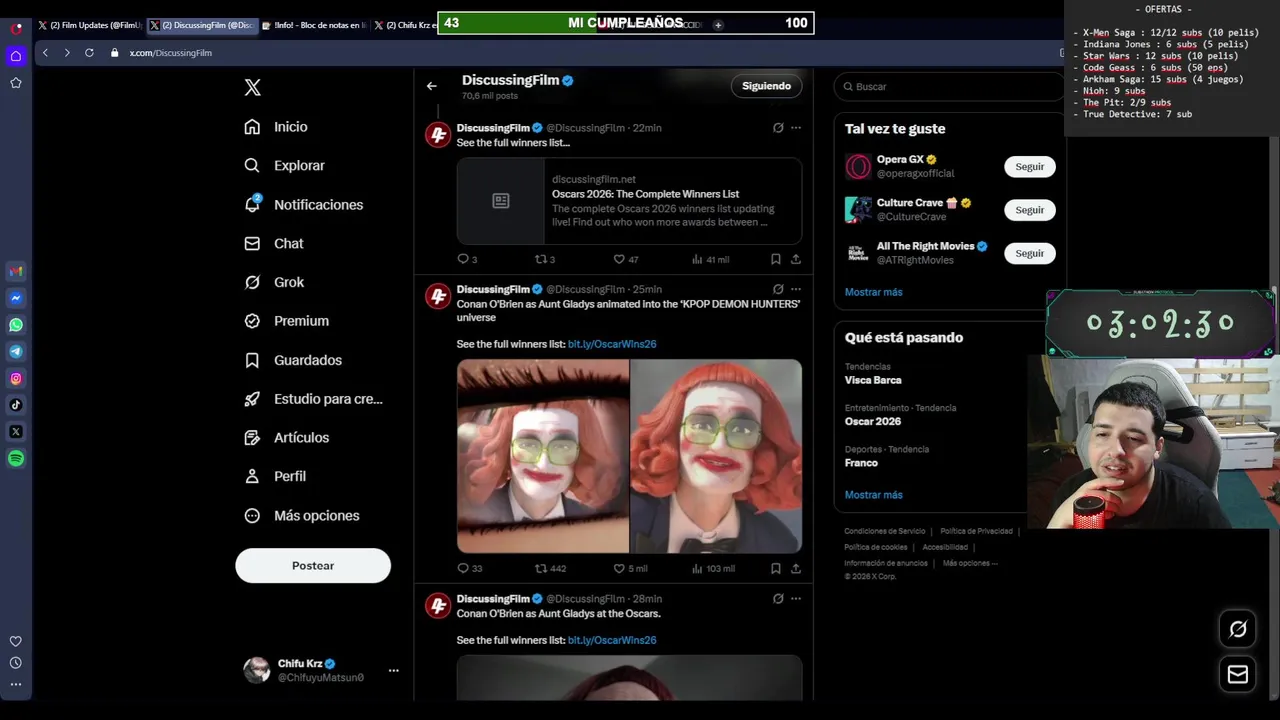Follow Opera GX with Seguir button
This screenshot has width=1280, height=720.
(1029, 167)
